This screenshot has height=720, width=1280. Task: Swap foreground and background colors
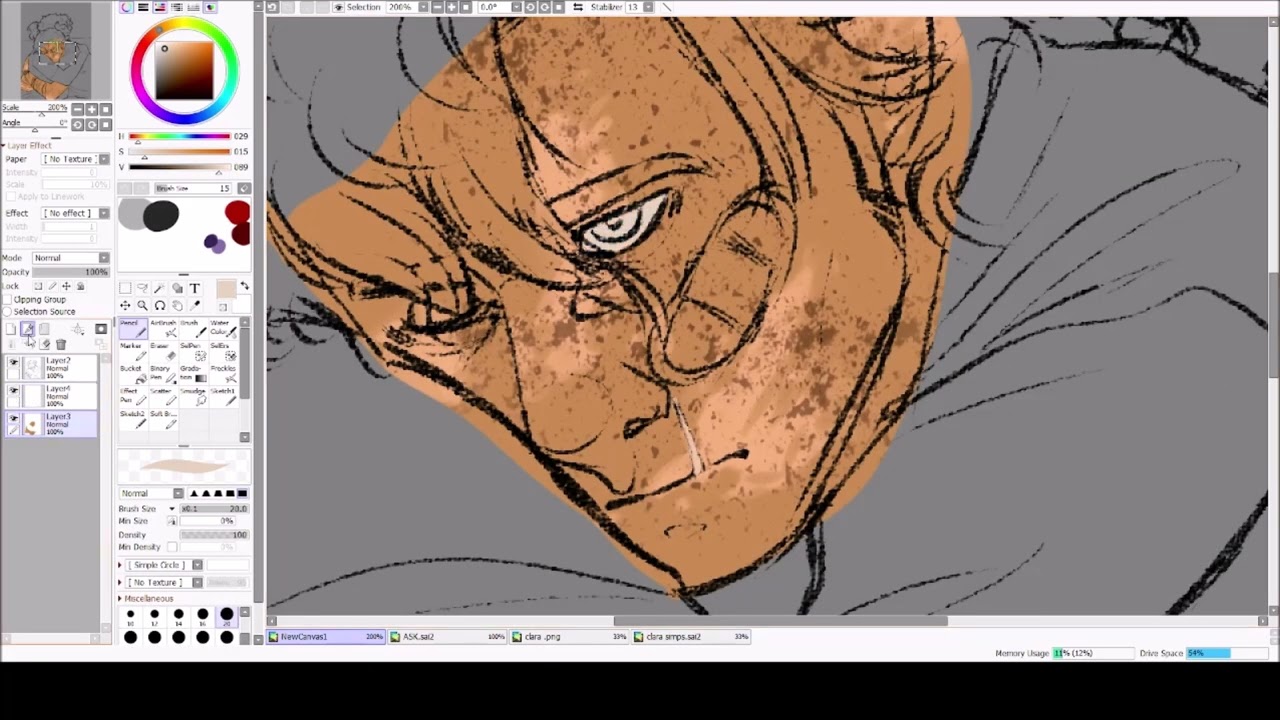(x=245, y=286)
